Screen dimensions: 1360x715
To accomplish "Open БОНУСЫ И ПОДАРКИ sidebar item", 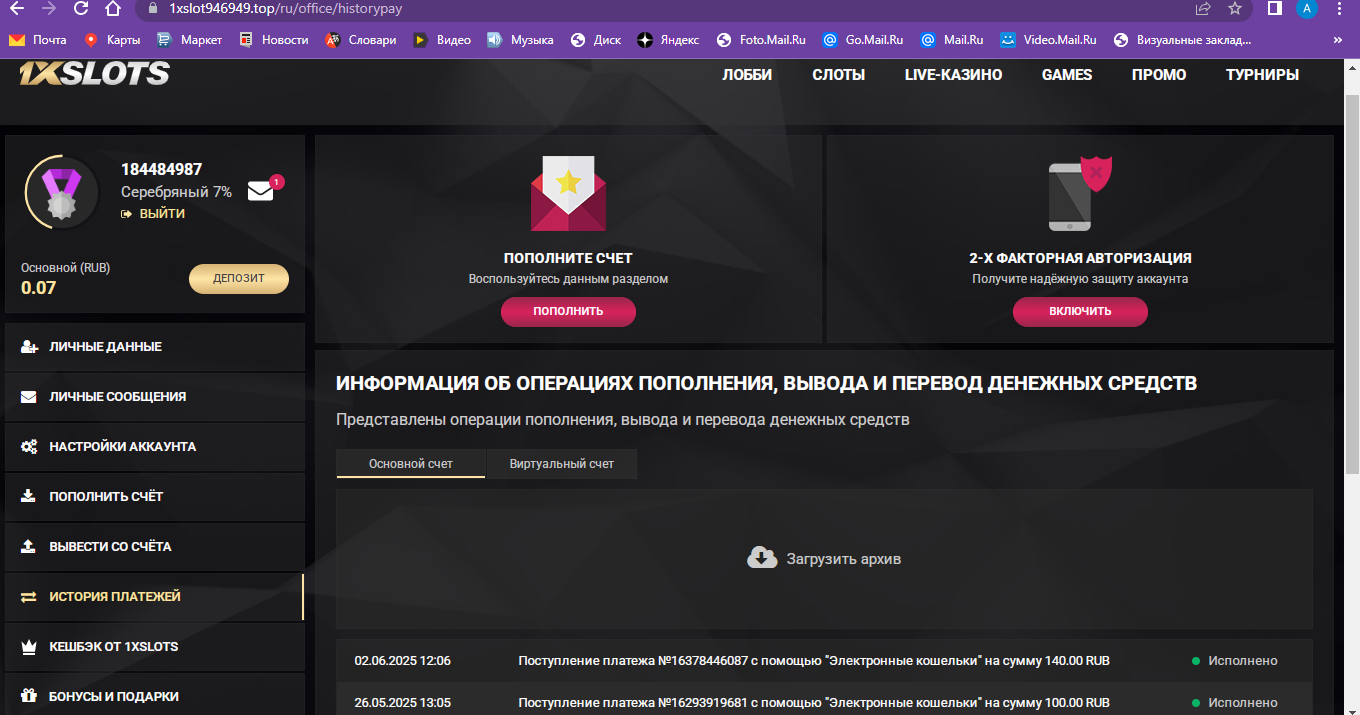I will tap(154, 694).
